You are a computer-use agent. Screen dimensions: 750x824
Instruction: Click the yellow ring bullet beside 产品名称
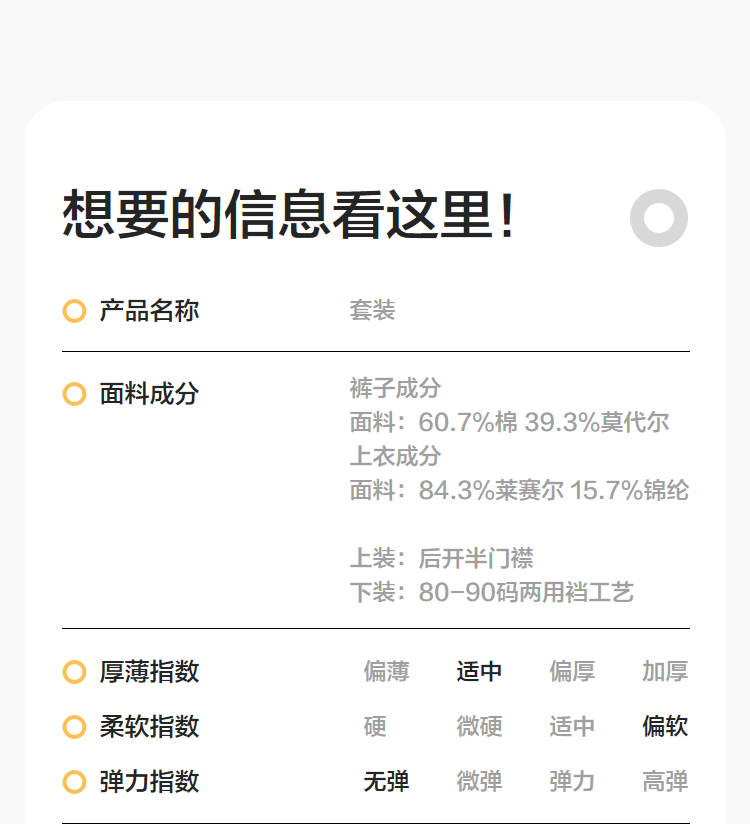coord(74,311)
